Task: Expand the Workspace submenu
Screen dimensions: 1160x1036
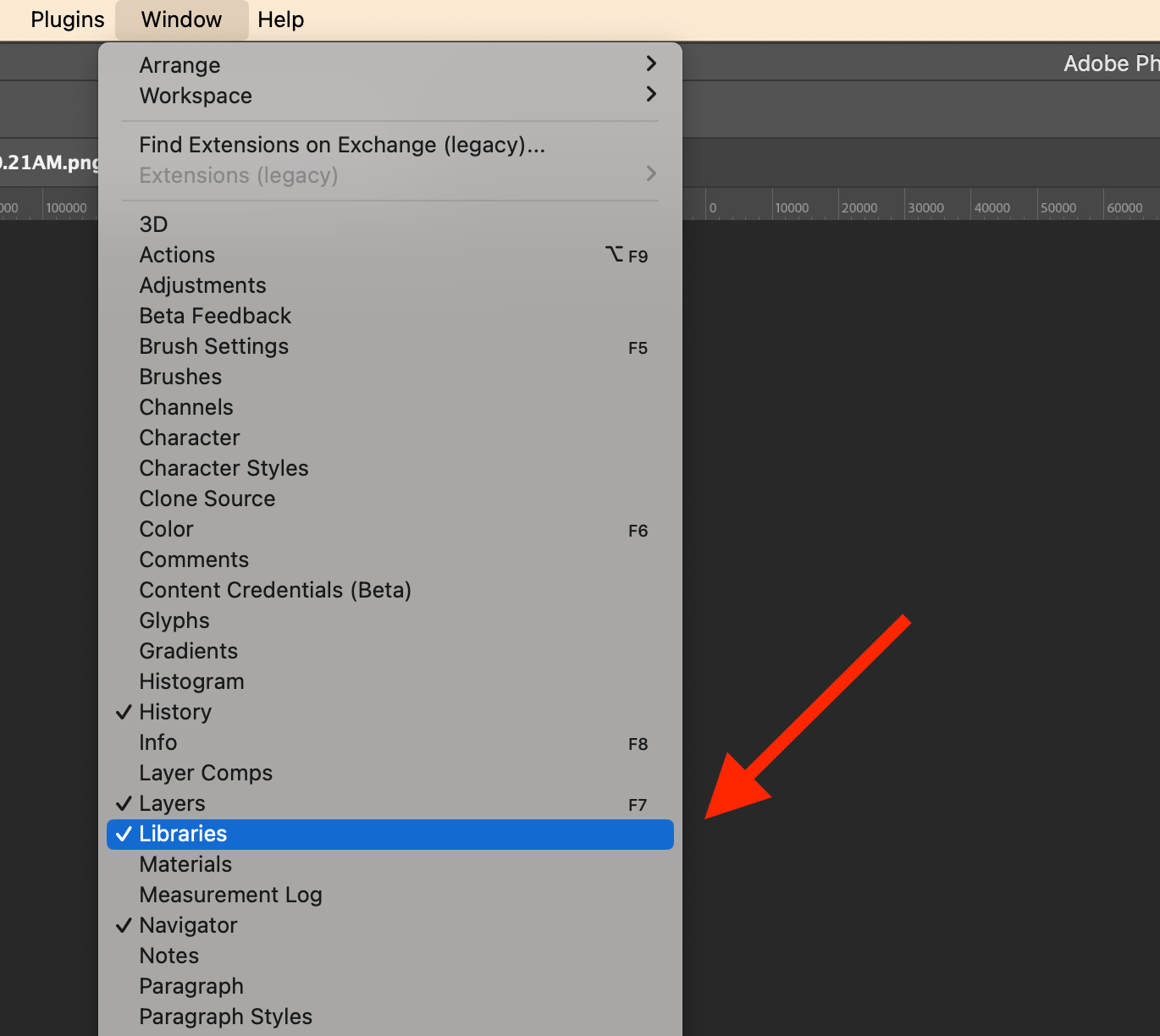Action: coord(390,96)
